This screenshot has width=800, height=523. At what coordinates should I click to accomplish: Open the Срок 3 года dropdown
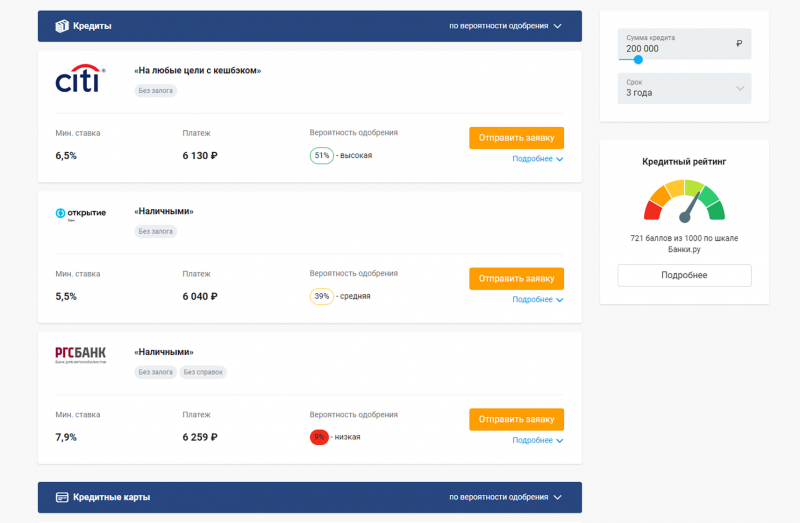coord(684,88)
